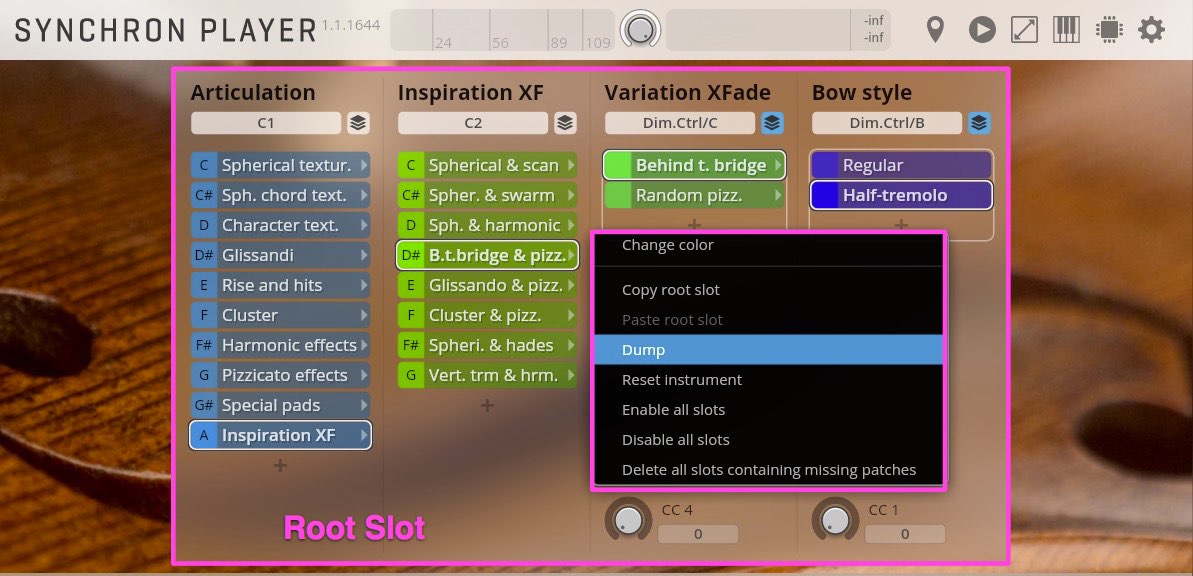Viewport: 1193px width, 576px height.
Task: Select Rise and hits slot
Action: (281, 285)
